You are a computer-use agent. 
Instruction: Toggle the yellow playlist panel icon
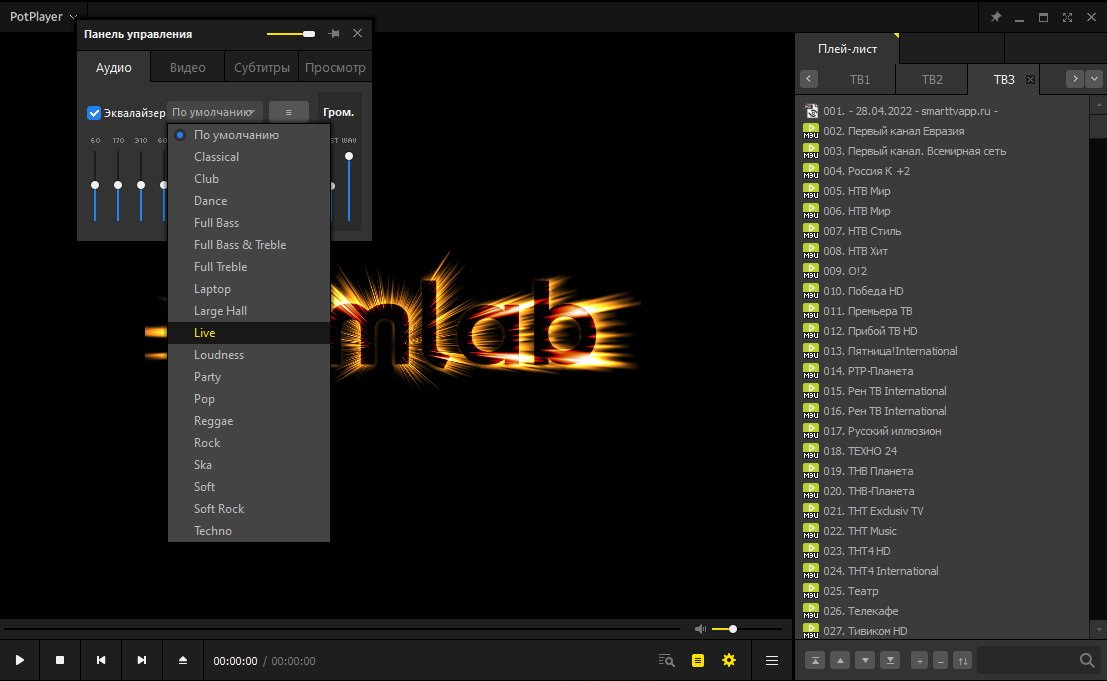tap(698, 660)
